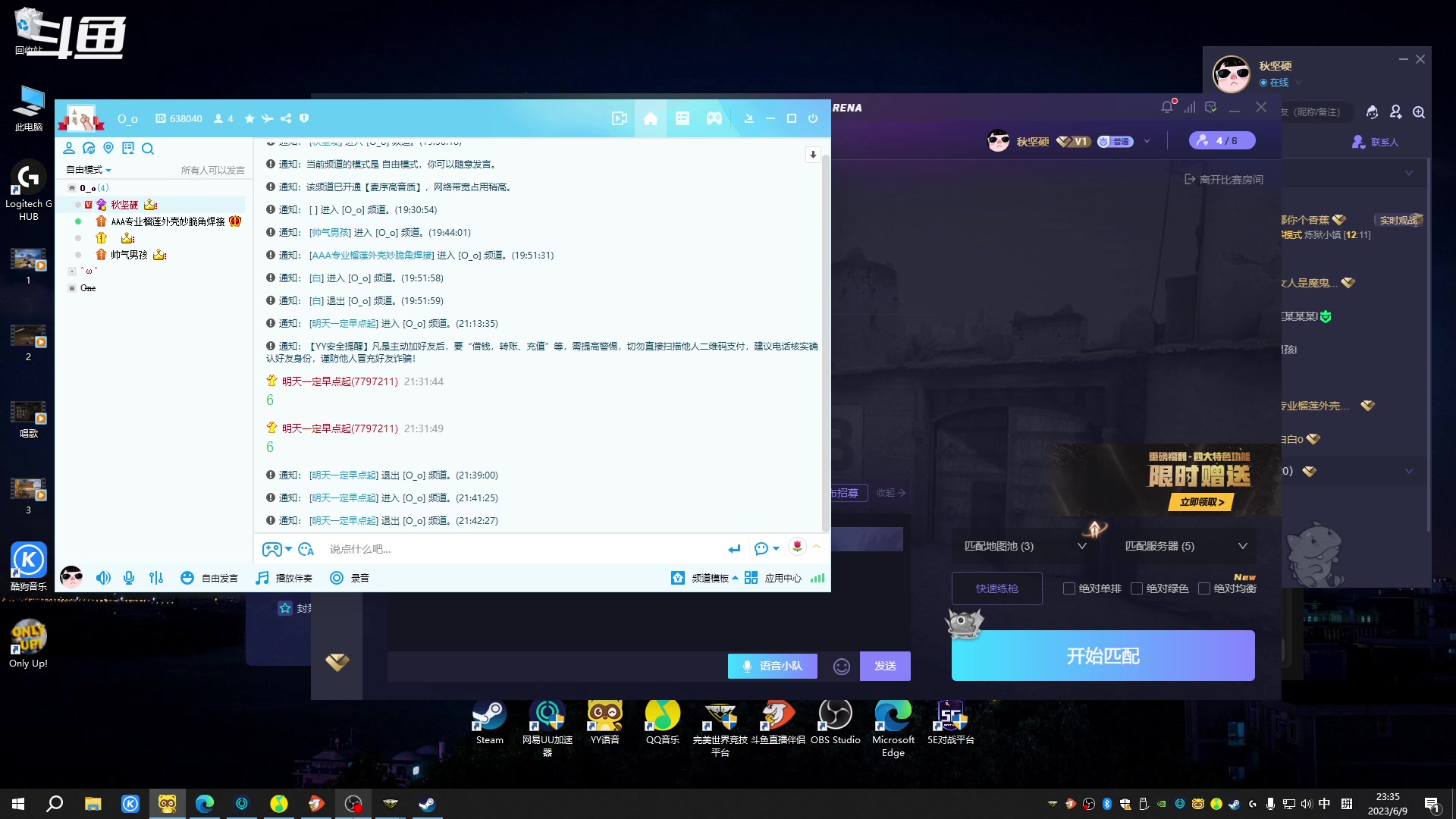This screenshot has width=1456, height=819.
Task: Open the contacts person icon in YY sidebar
Action: point(69,148)
